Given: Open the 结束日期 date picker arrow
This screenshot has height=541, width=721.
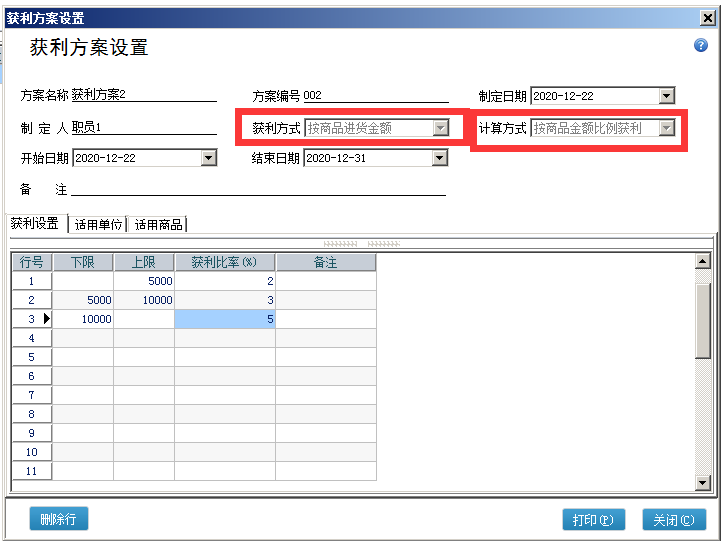Looking at the screenshot, I should (x=439, y=158).
